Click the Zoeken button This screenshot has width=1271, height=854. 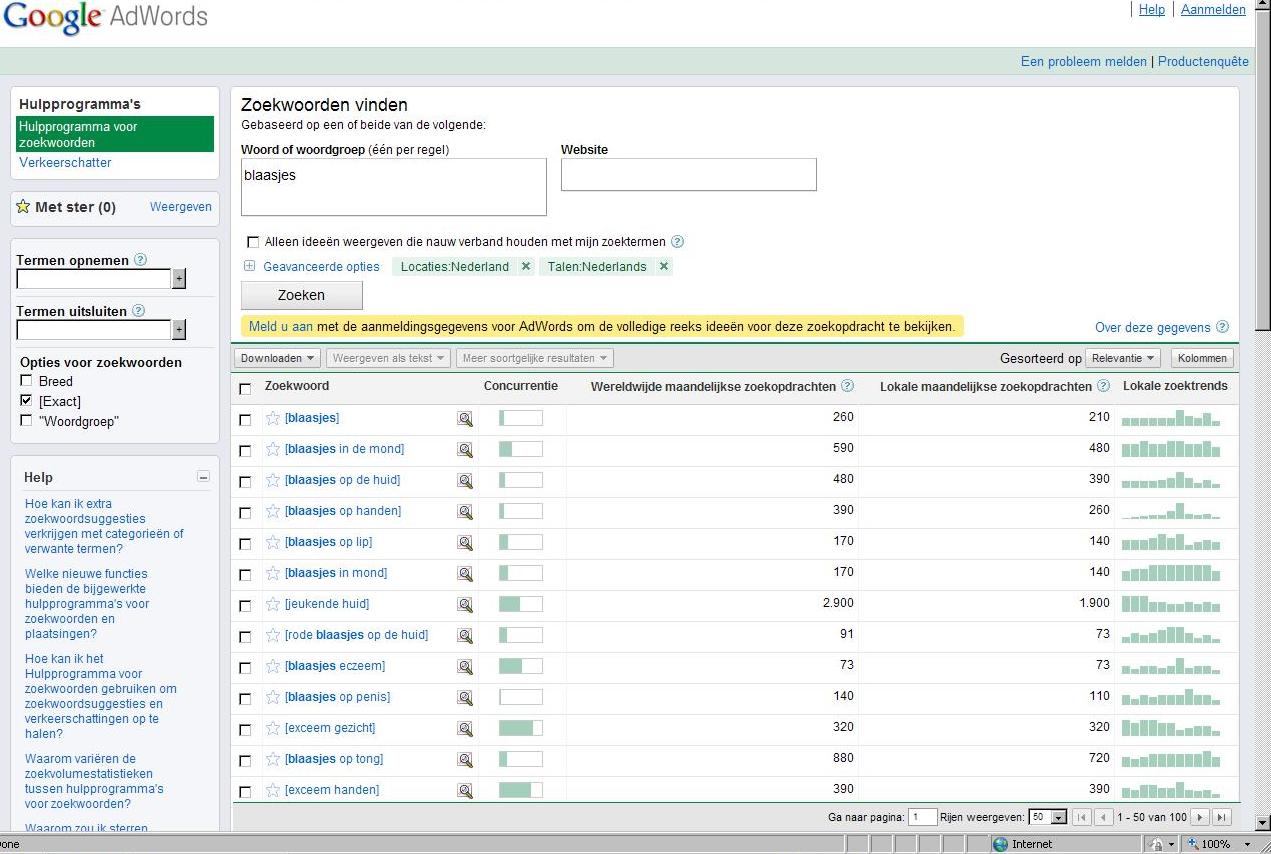(x=302, y=295)
